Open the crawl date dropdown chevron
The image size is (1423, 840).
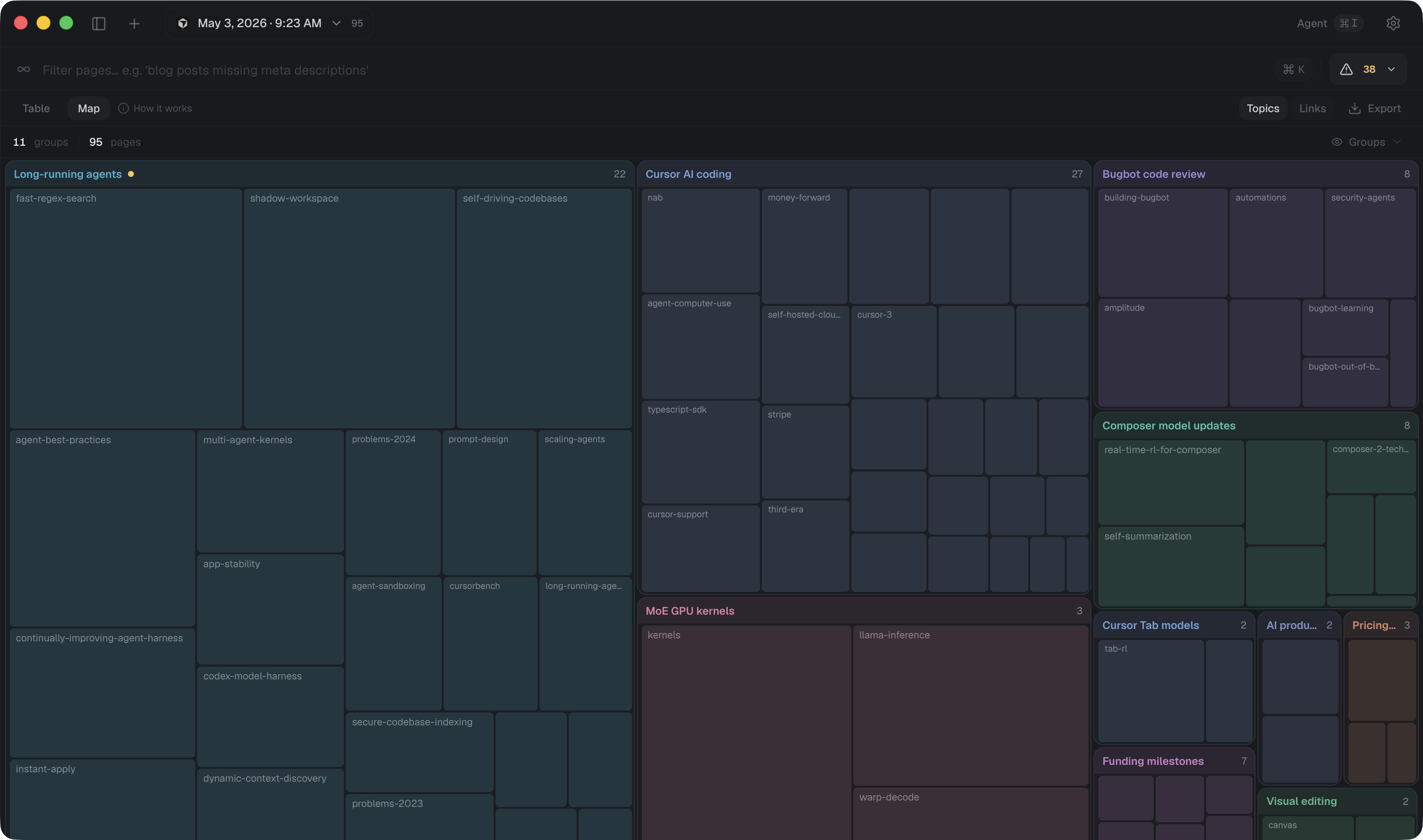(x=336, y=23)
